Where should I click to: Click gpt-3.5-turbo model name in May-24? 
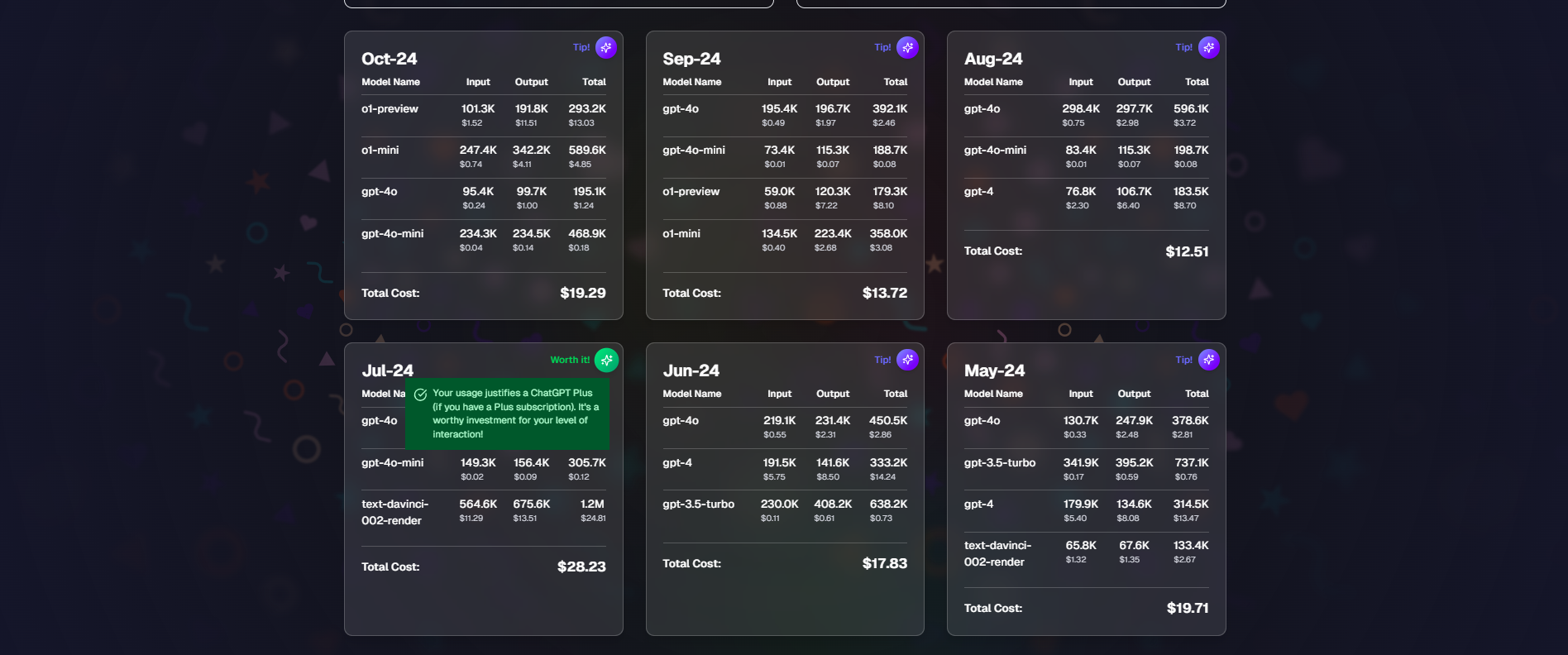[x=1000, y=463]
